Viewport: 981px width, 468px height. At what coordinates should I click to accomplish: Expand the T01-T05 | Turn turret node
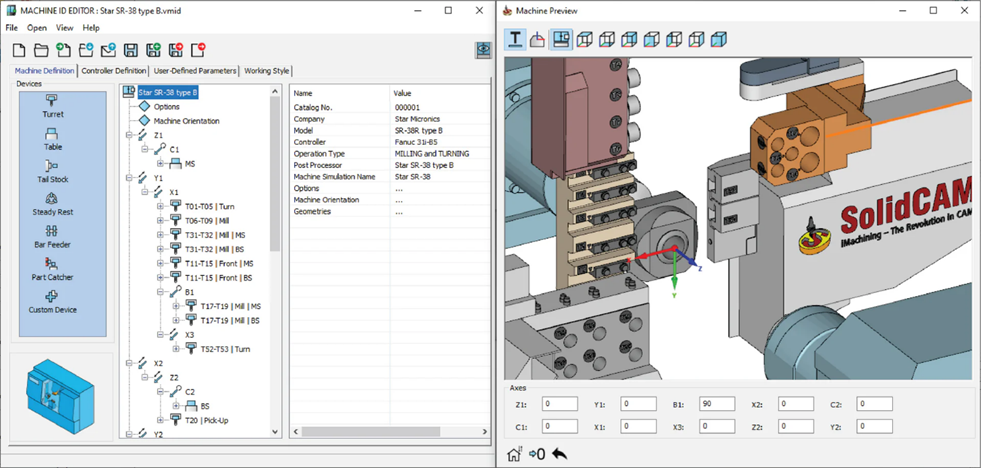click(161, 206)
